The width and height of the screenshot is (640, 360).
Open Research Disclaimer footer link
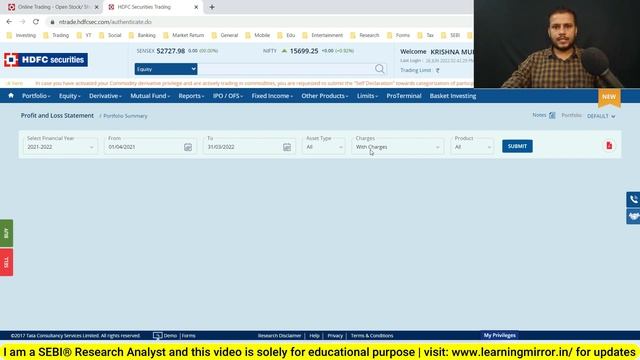[x=279, y=336]
